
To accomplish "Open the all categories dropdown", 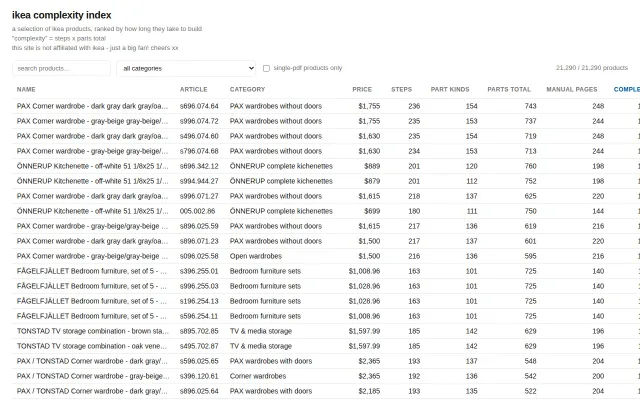I will click(x=186, y=68).
